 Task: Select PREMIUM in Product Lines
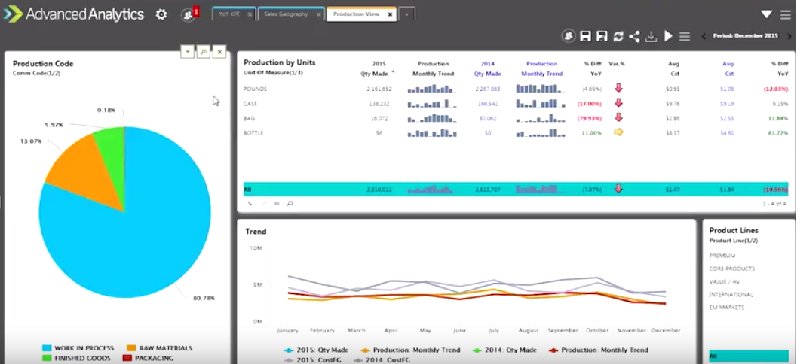[722, 255]
